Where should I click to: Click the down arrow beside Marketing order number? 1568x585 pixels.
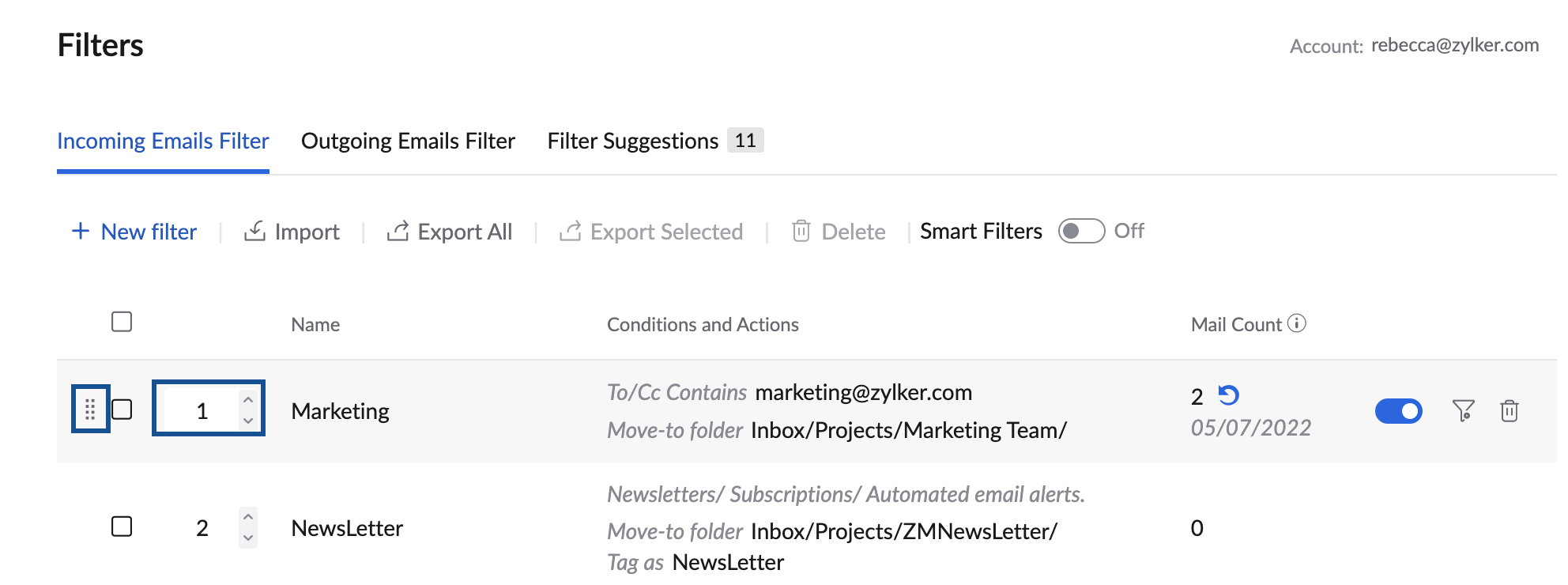coord(247,421)
